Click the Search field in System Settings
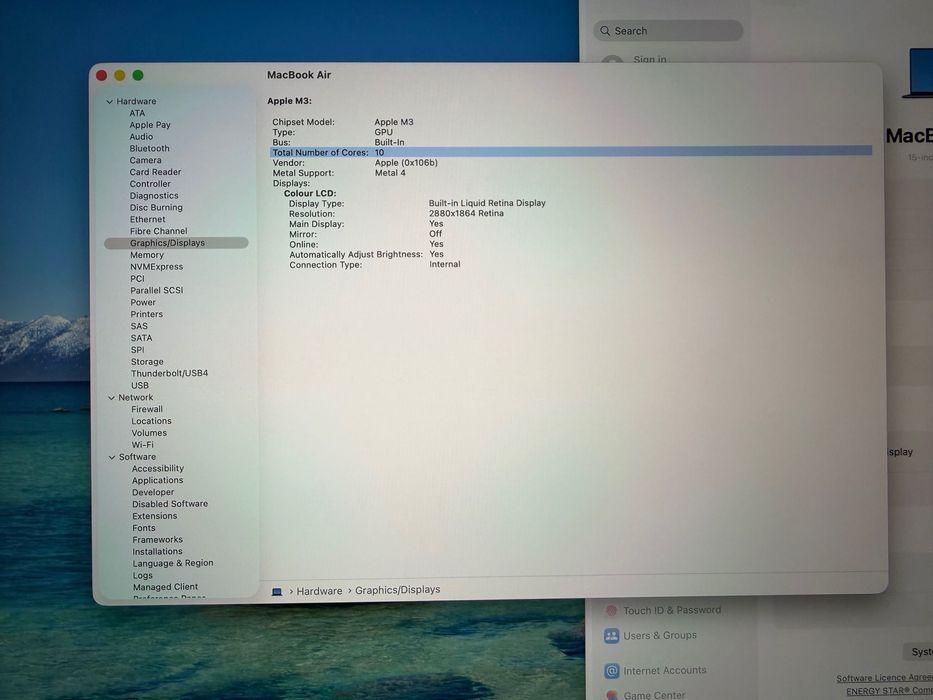Viewport: 933px width, 700px height. [668, 31]
